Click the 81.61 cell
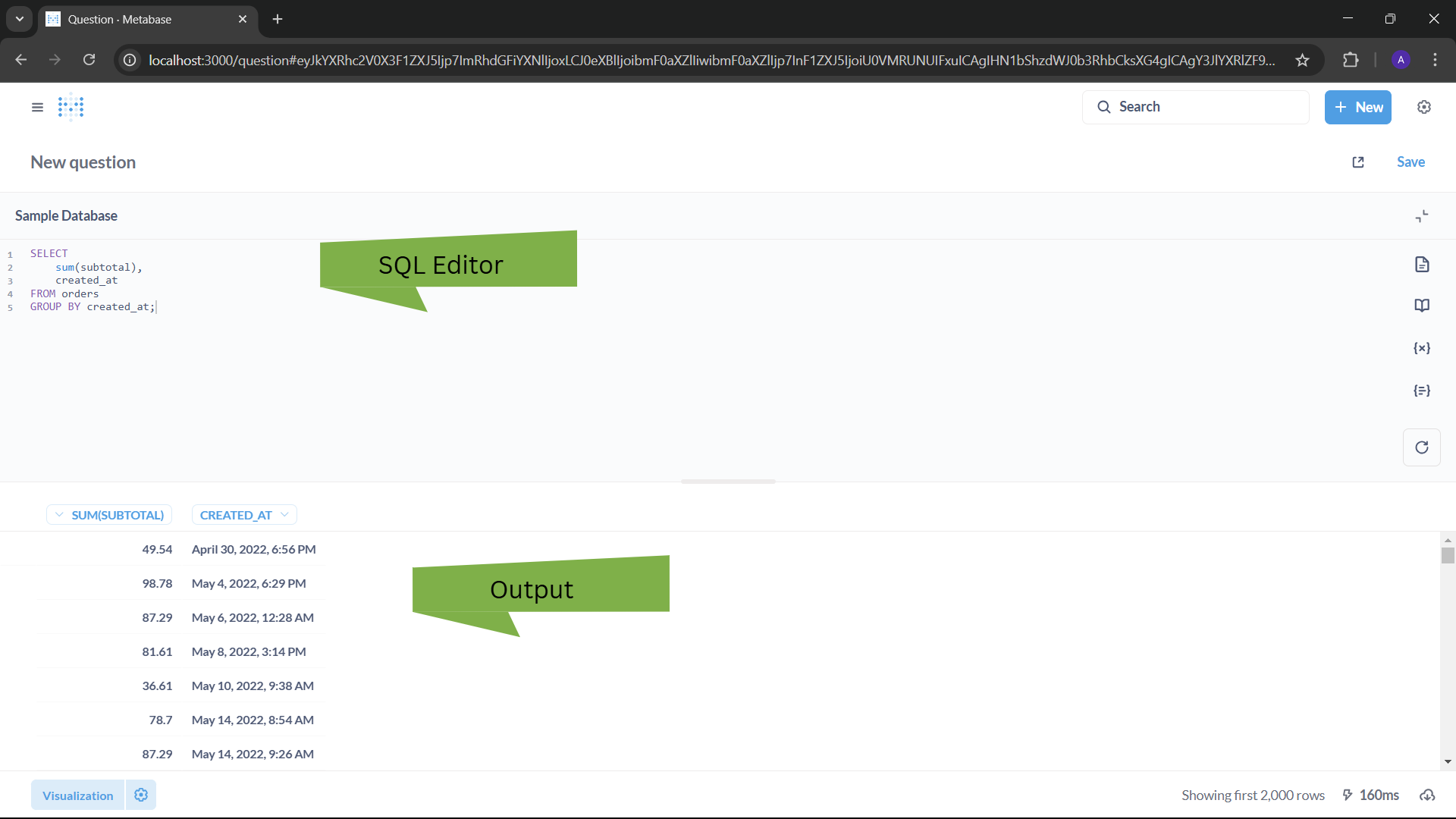Screen dimensions: 1456x819 pyautogui.click(x=157, y=652)
